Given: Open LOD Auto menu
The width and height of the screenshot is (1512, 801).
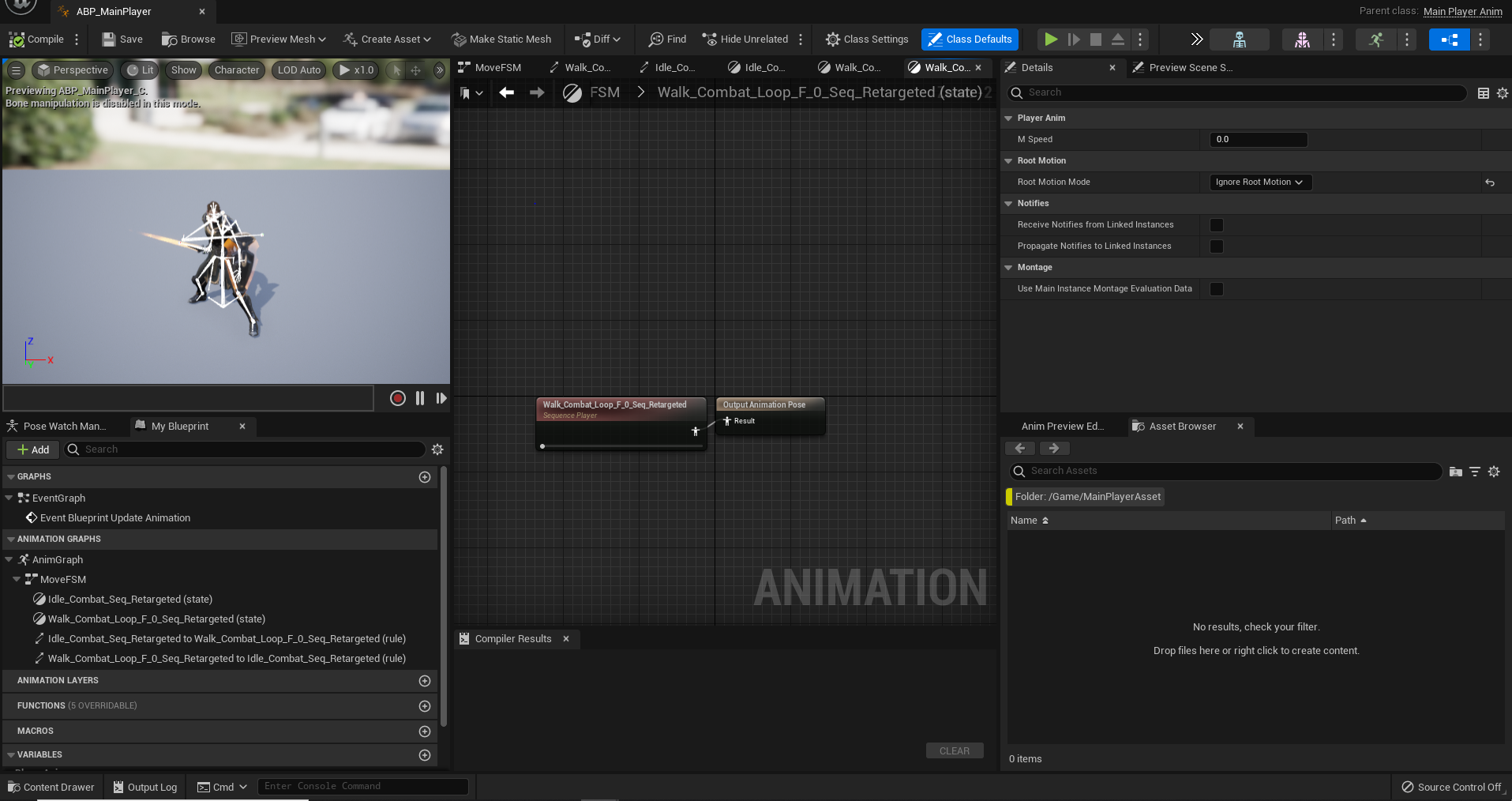Looking at the screenshot, I should tap(299, 70).
